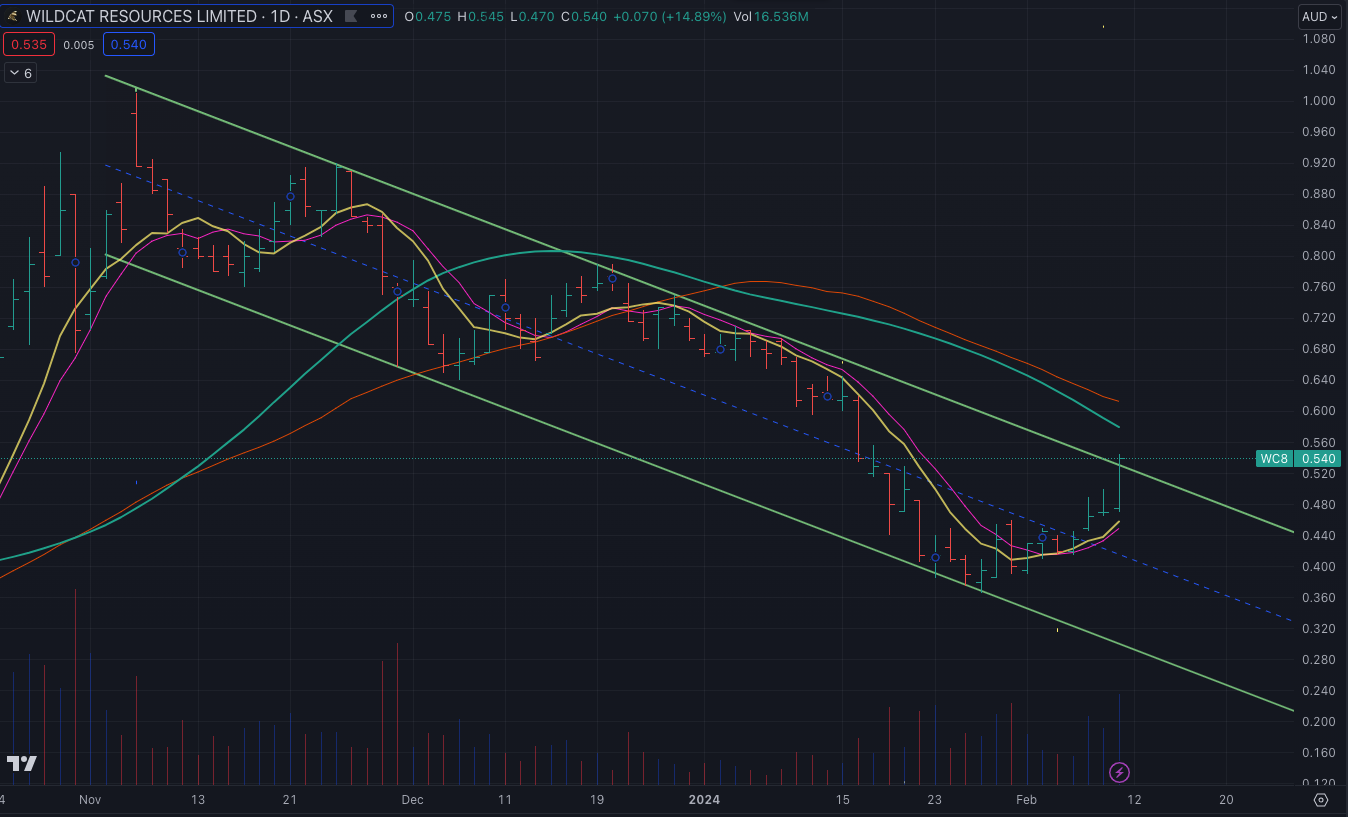Click the Vol 16.536M reading
This screenshot has width=1348, height=817.
pyautogui.click(x=771, y=17)
